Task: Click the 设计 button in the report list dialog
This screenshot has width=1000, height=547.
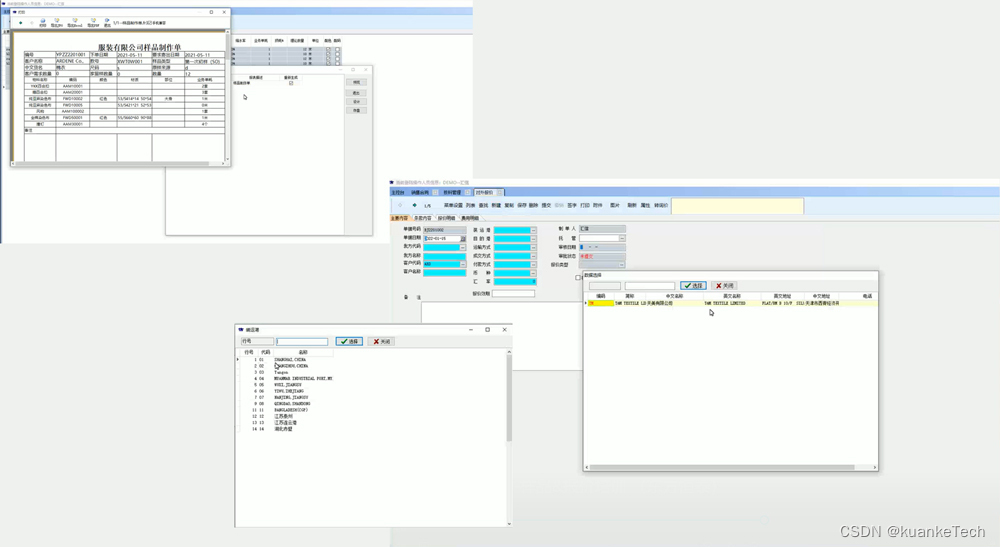Action: point(357,101)
